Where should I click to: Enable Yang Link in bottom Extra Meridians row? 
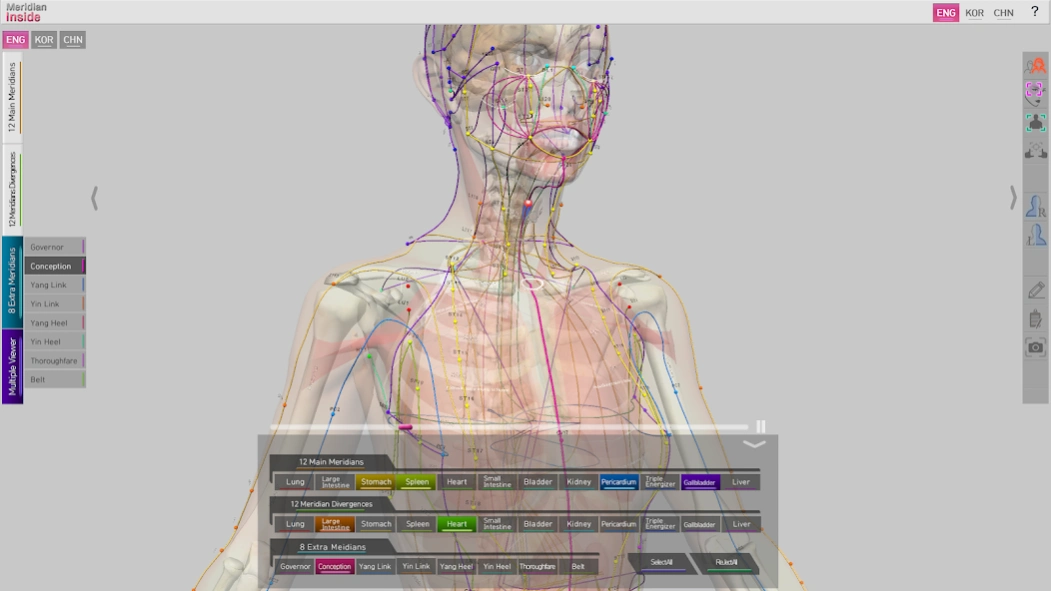click(375, 566)
